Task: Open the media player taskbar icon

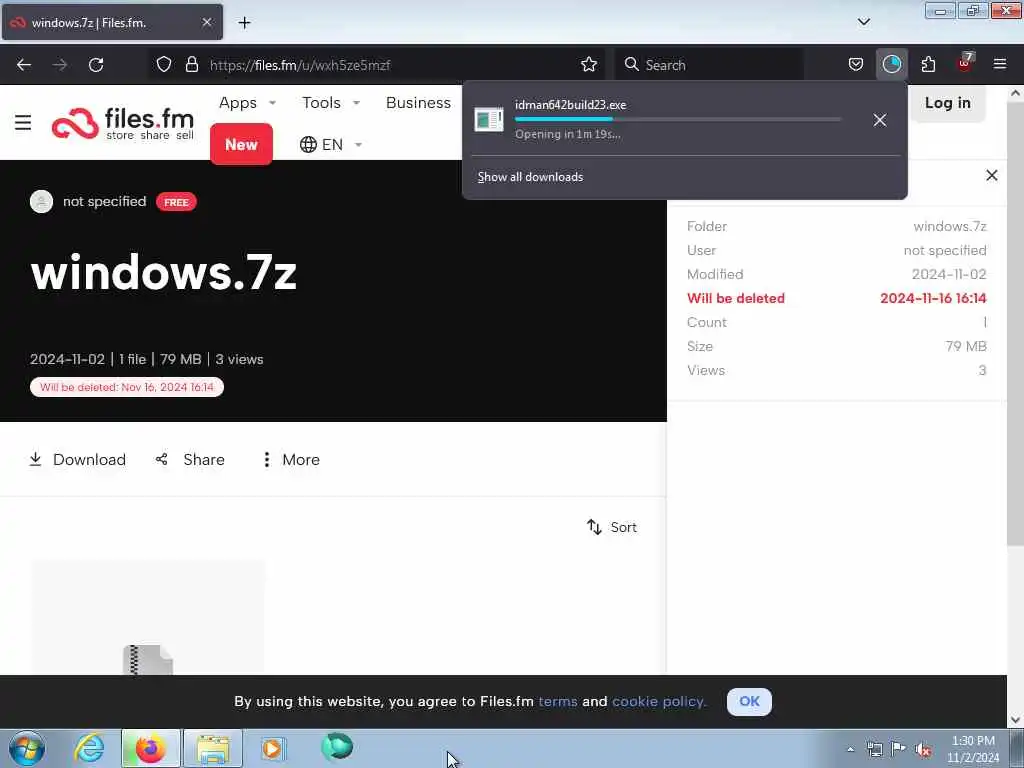Action: click(273, 748)
